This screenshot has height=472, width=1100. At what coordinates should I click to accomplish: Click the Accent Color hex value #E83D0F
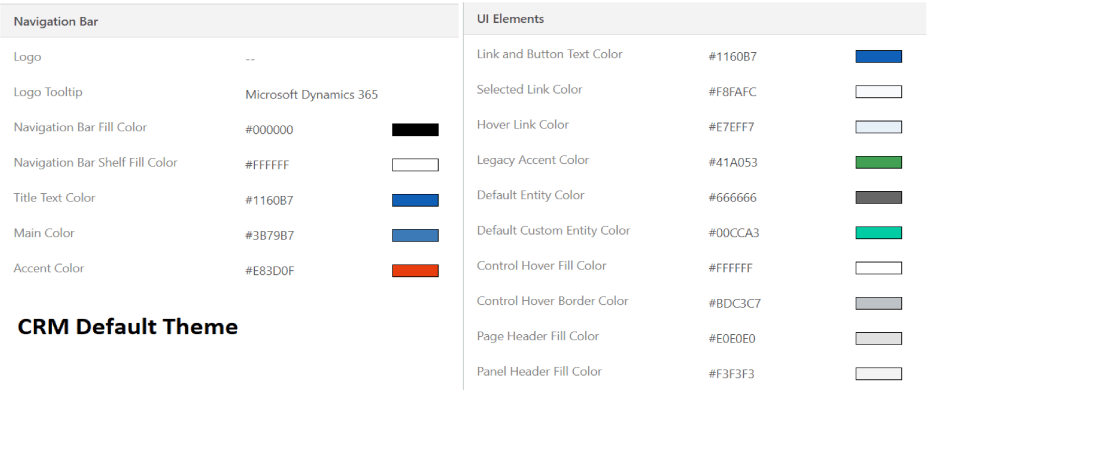click(270, 271)
